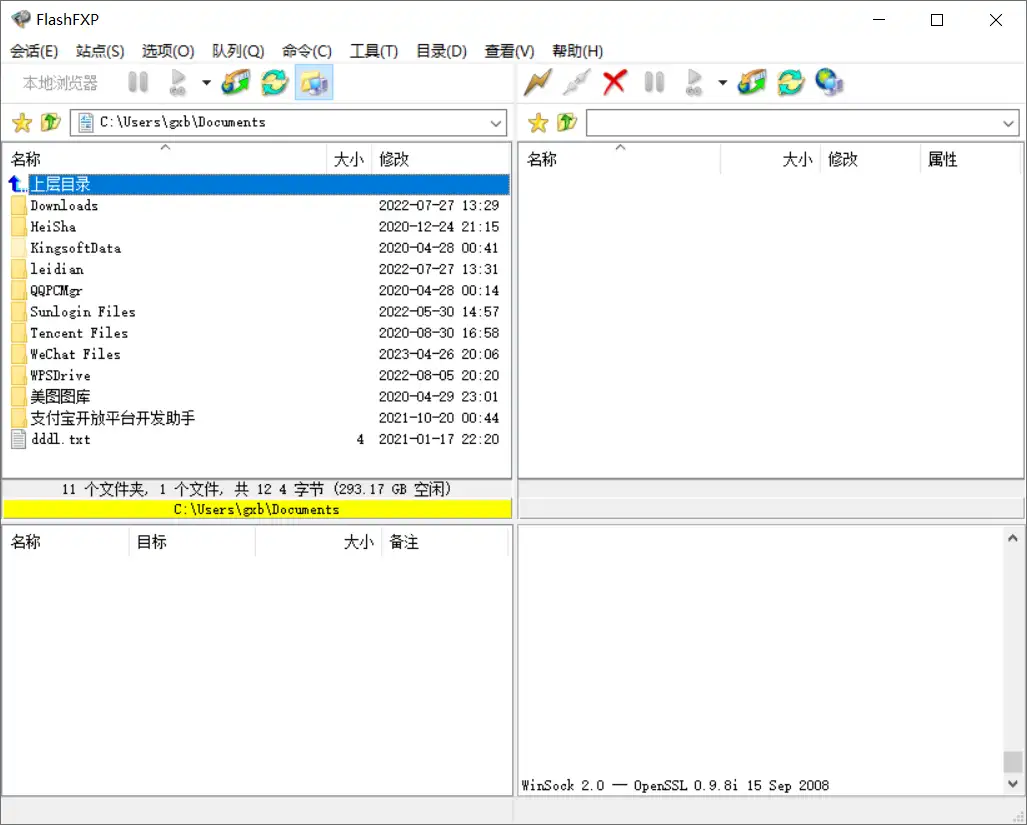Disconnect from server using the red X icon
This screenshot has height=825, width=1027.
(613, 82)
